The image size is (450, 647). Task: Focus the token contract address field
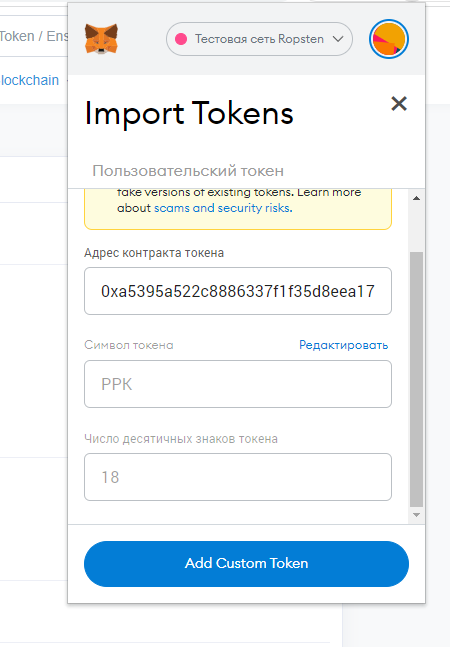[238, 291]
